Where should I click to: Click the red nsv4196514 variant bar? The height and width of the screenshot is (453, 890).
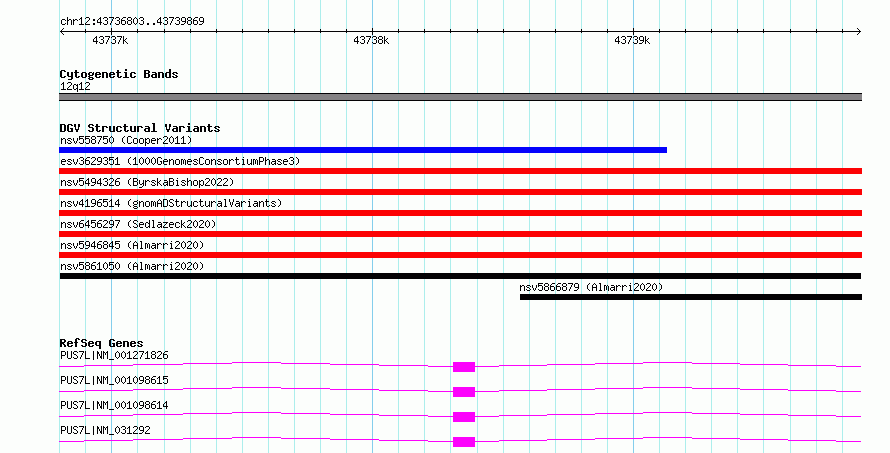[x=461, y=213]
